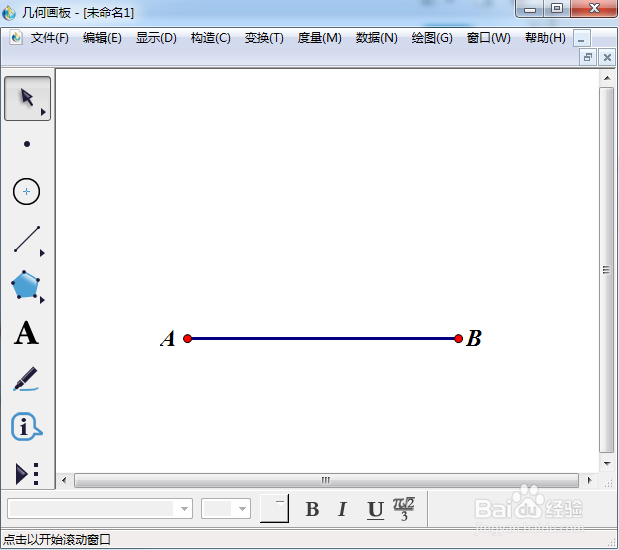Select the Point tool
The width and height of the screenshot is (619, 550).
point(27,144)
